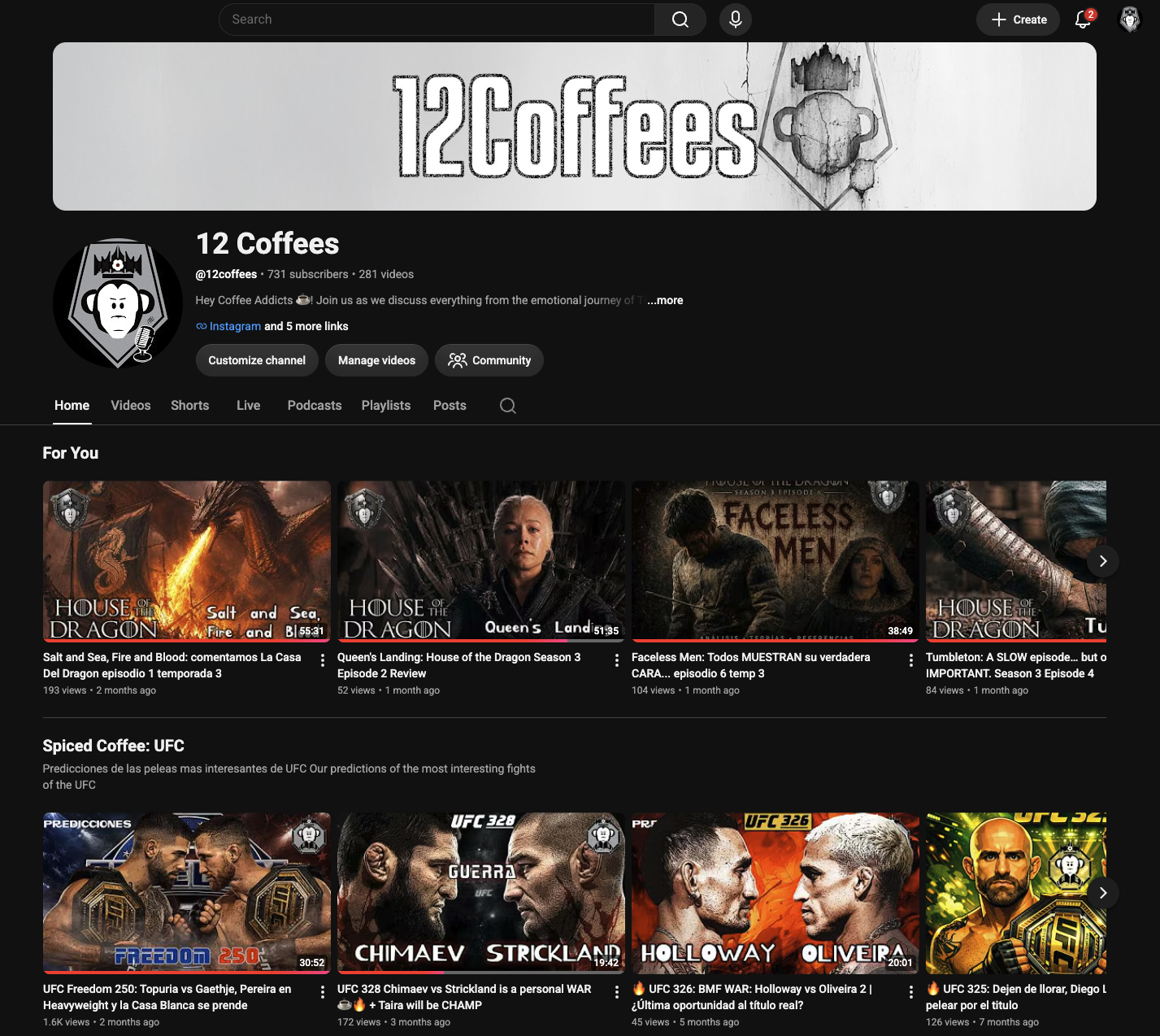Open the Podcasts tab
This screenshot has width=1160, height=1036.
coord(315,405)
